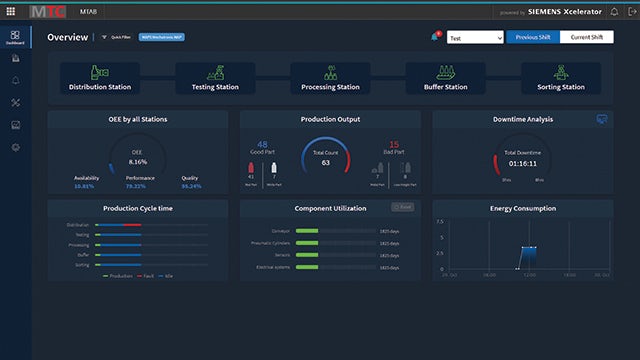Open the Sorting Station card label

561,87
